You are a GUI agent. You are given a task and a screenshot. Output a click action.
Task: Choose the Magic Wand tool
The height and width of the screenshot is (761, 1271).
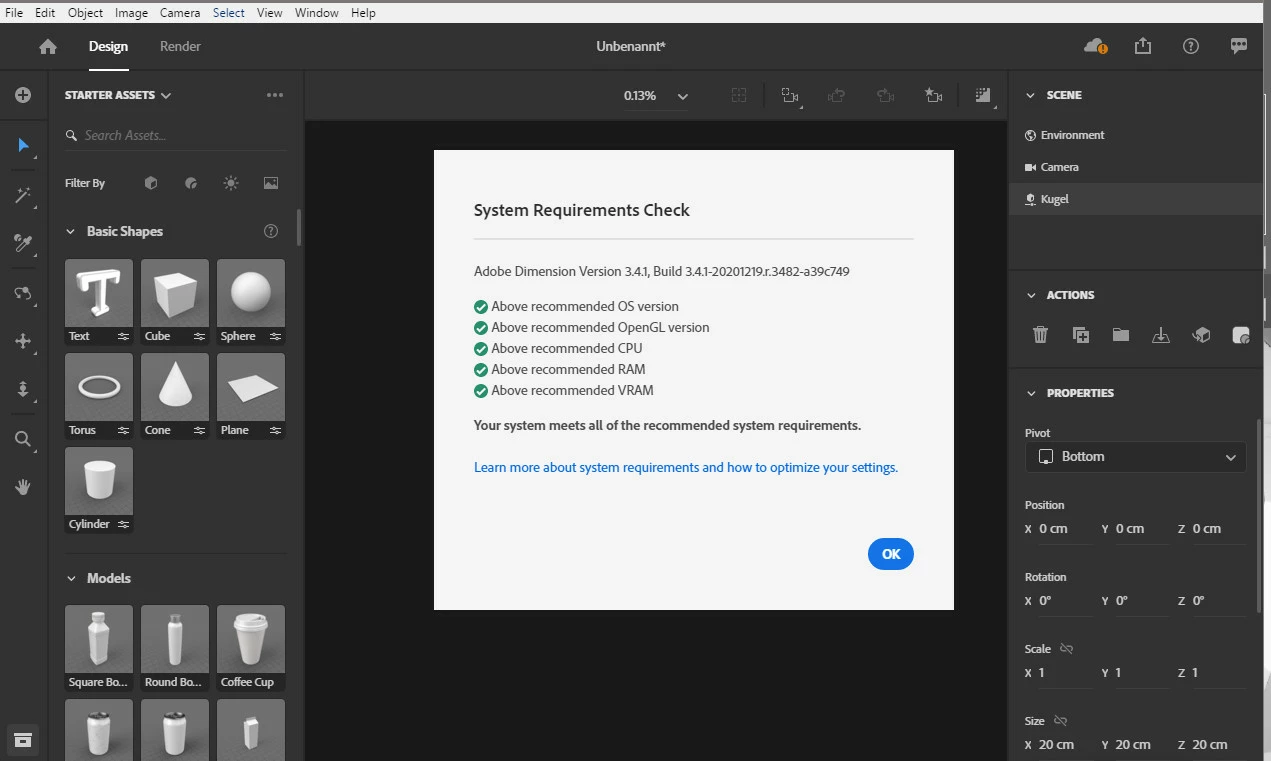(x=23, y=195)
